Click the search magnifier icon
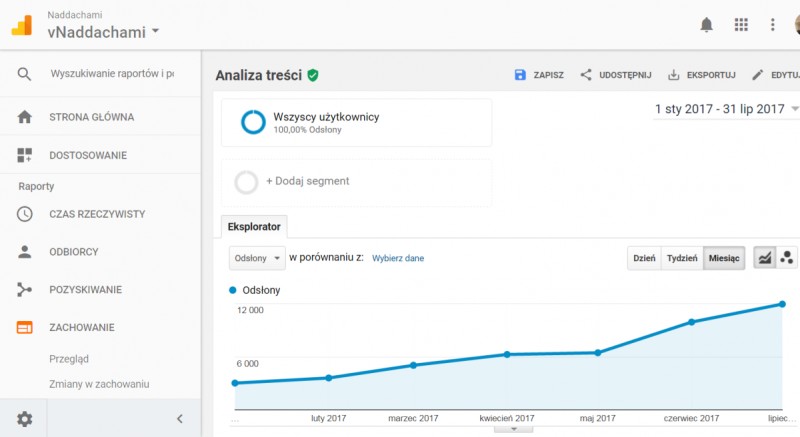The image size is (800, 437). [24, 74]
